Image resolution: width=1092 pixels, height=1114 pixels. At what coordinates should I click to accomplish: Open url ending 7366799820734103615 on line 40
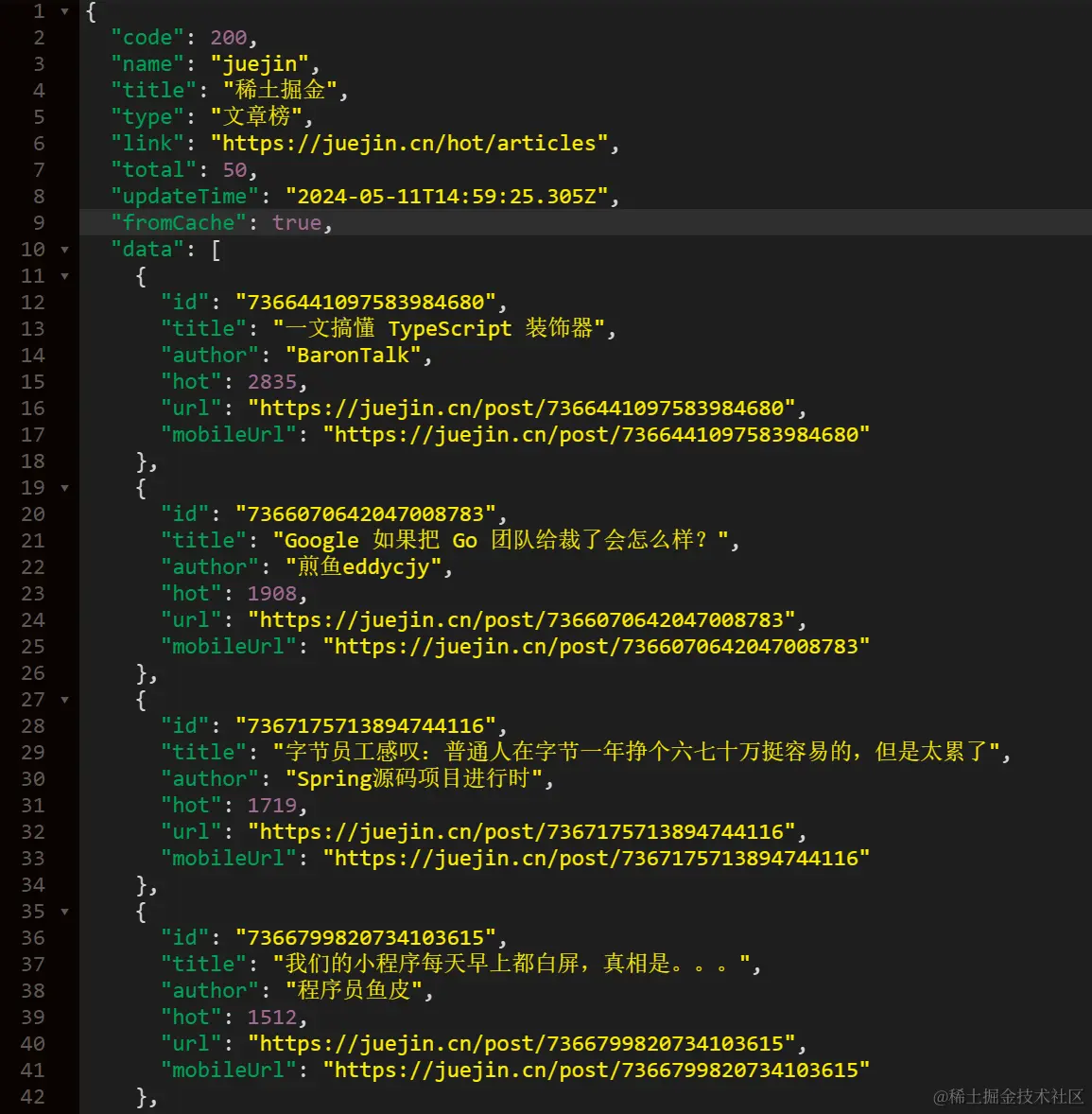tap(527, 1044)
